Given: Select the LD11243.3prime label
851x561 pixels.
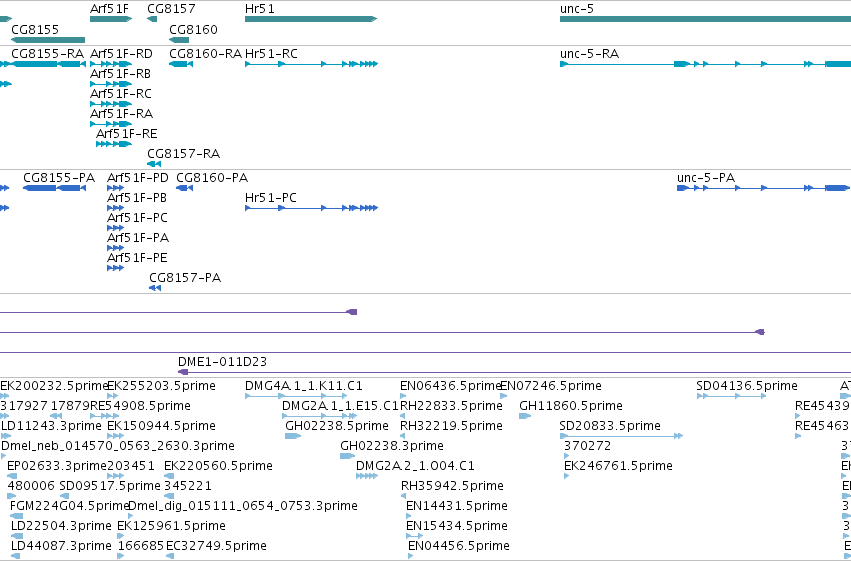Looking at the screenshot, I should 52,426.
